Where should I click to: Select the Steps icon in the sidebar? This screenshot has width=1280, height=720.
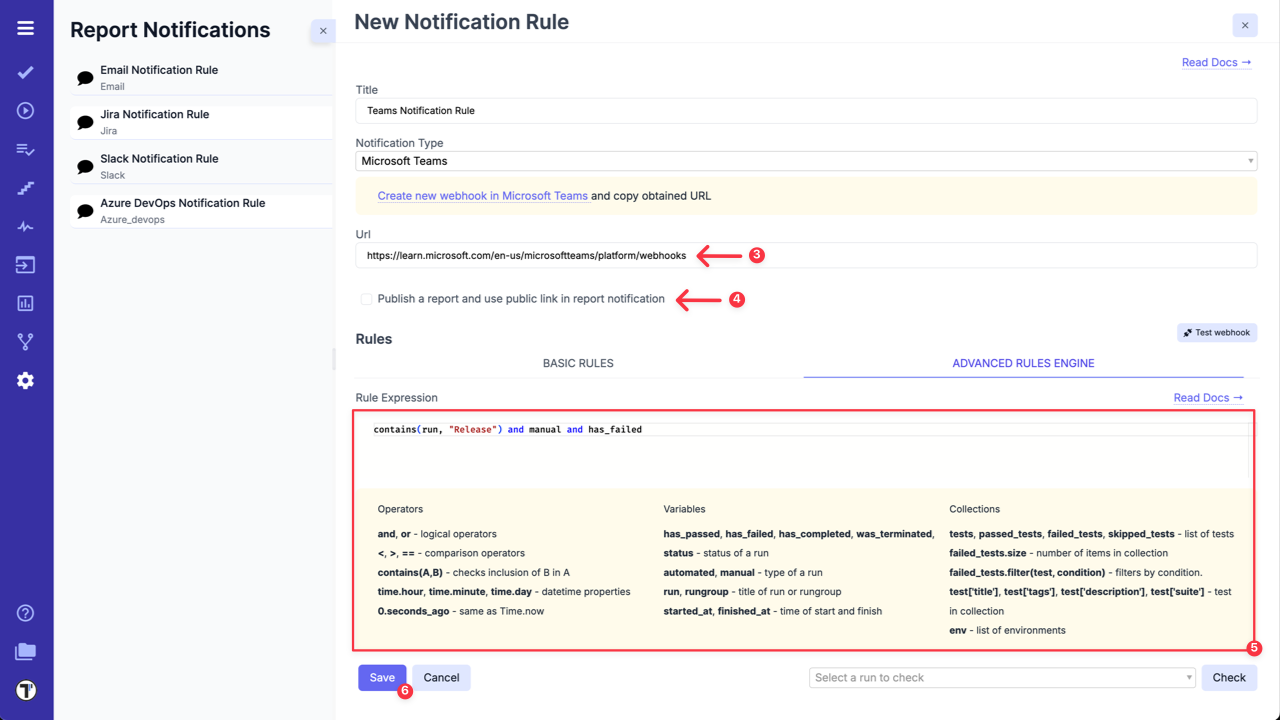pyautogui.click(x=26, y=187)
